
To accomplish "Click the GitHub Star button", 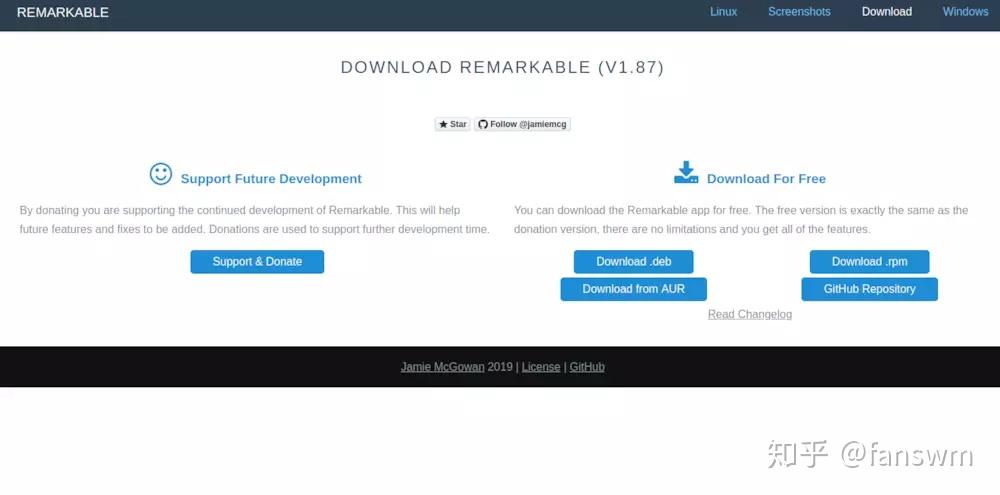I will [x=453, y=124].
